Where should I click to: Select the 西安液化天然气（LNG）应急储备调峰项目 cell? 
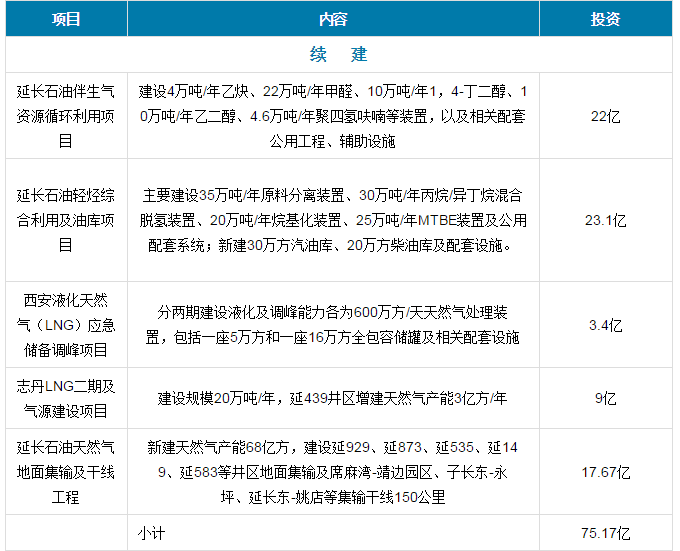(x=66, y=325)
